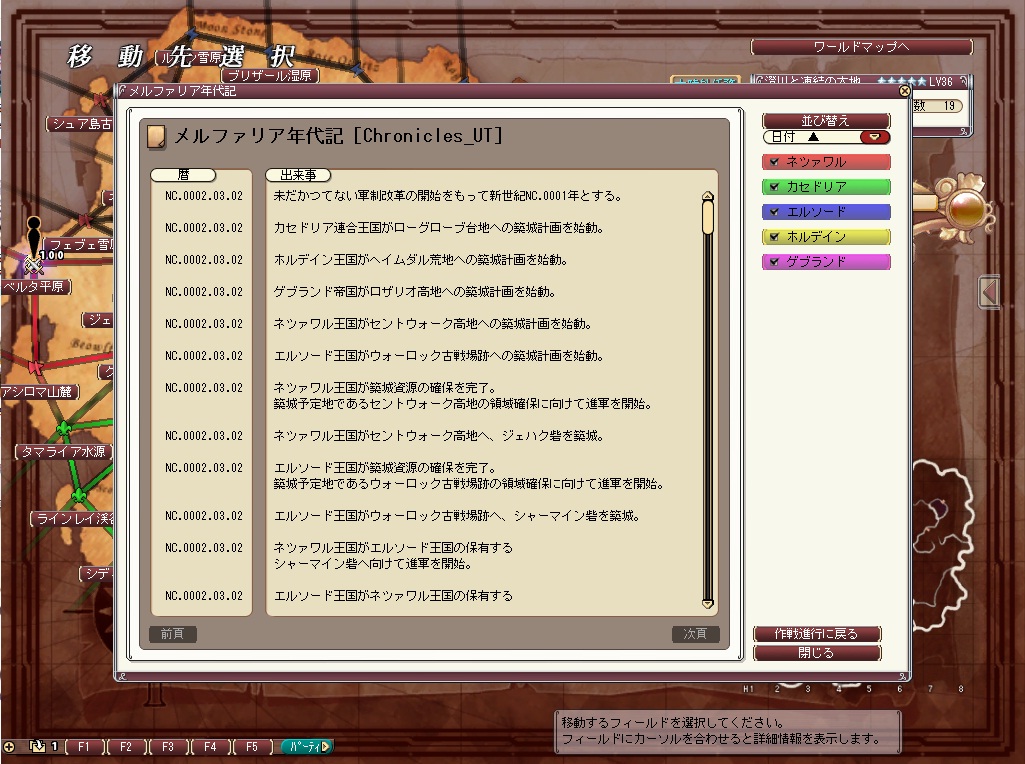This screenshot has height=764, width=1025.
Task: Click 作戦進行に戻る button
Action: click(x=816, y=634)
